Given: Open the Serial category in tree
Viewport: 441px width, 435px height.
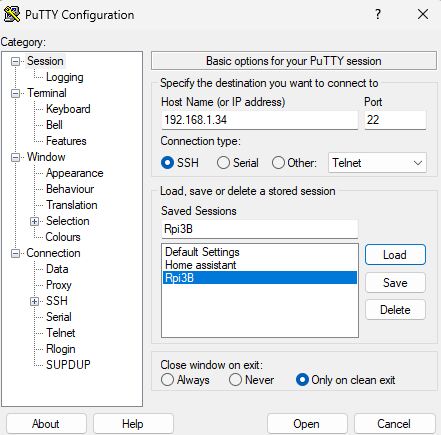Looking at the screenshot, I should click(59, 317).
